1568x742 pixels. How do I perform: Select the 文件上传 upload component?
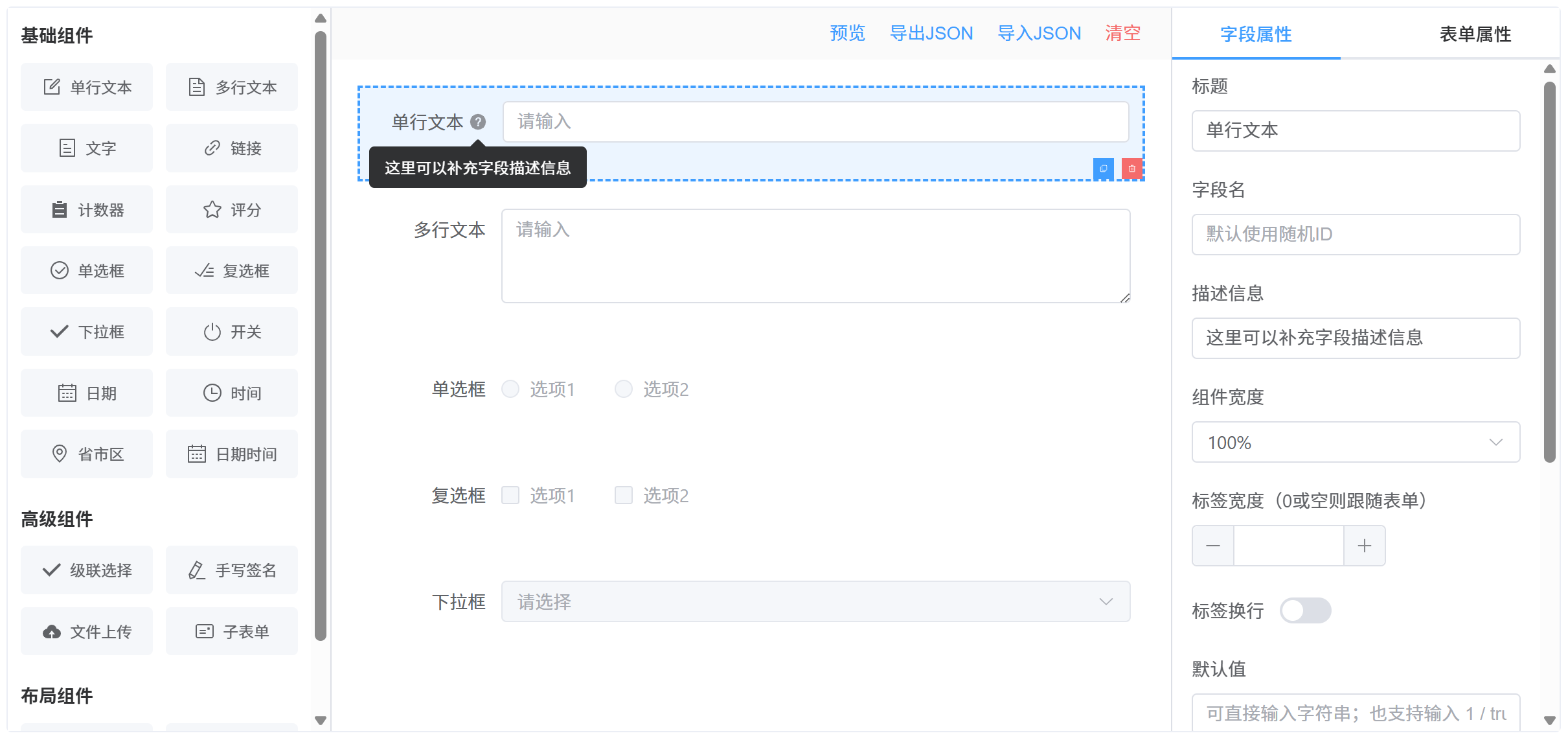point(87,631)
